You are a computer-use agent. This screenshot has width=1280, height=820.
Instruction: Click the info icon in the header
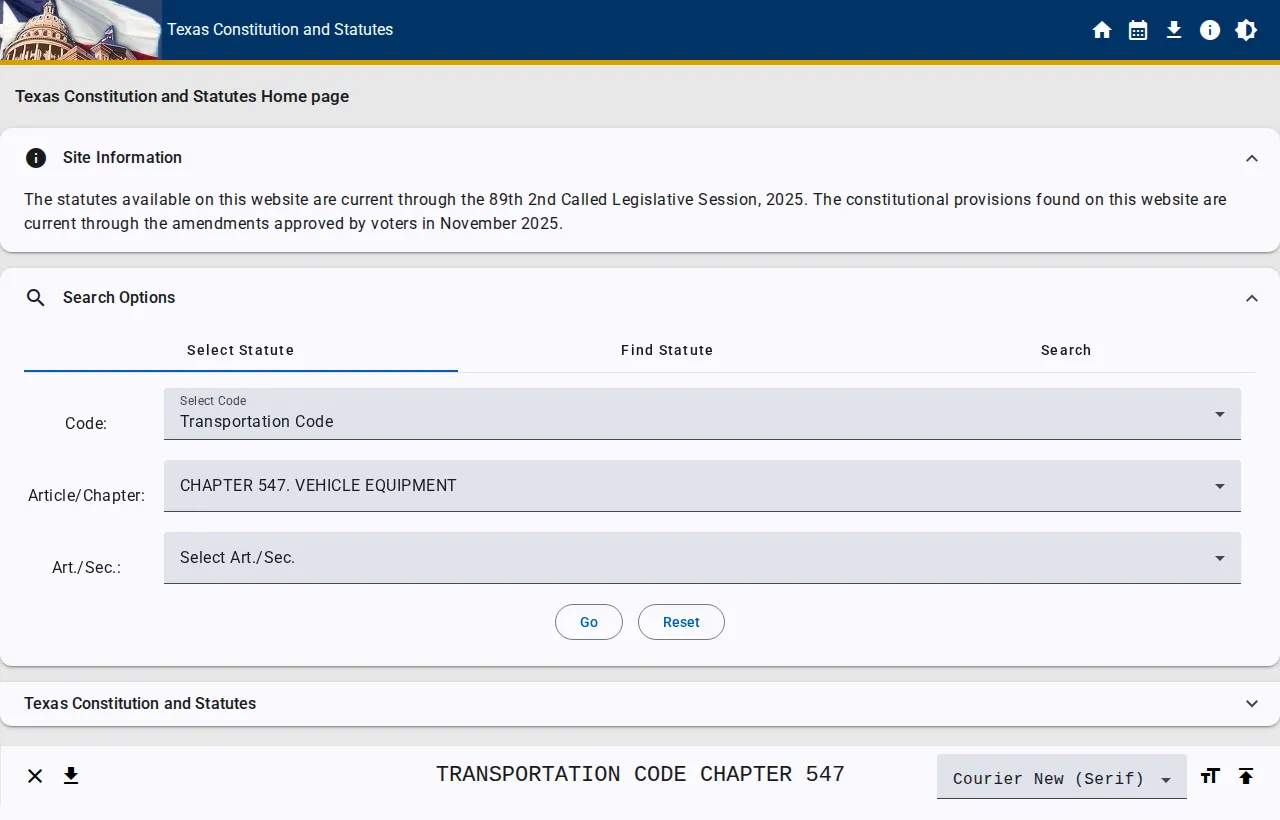(1210, 30)
